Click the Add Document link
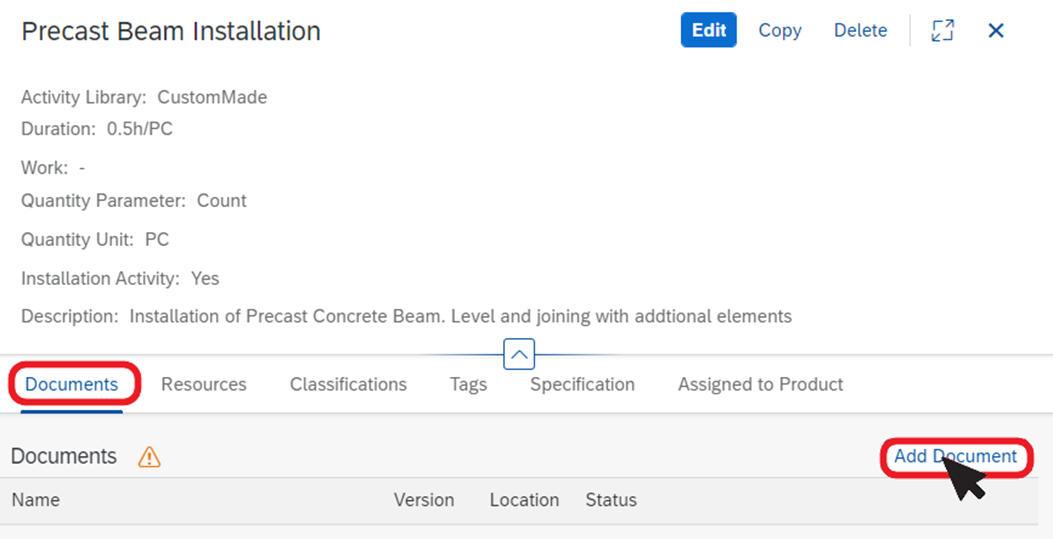Viewport: 1053px width, 539px height. (x=956, y=456)
